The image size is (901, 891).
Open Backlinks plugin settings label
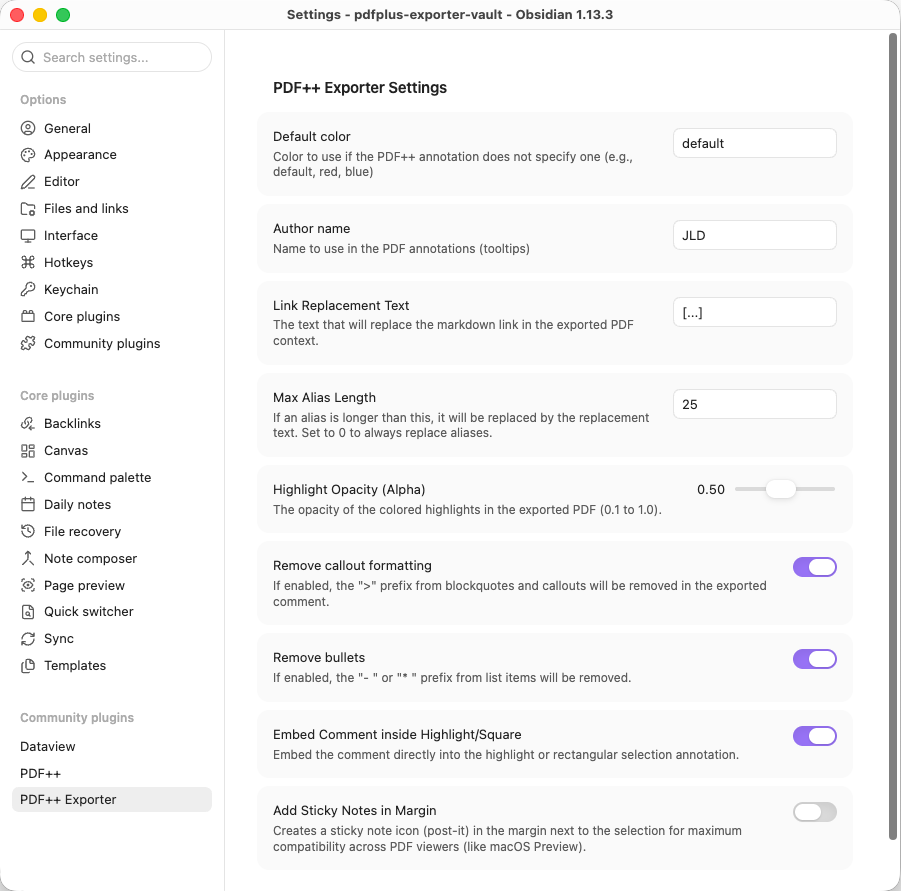tap(72, 423)
